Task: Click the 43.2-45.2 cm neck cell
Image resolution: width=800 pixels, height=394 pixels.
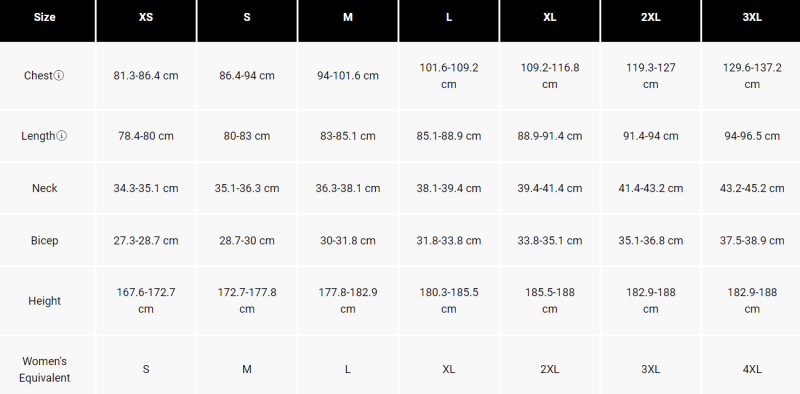Action: [752, 188]
